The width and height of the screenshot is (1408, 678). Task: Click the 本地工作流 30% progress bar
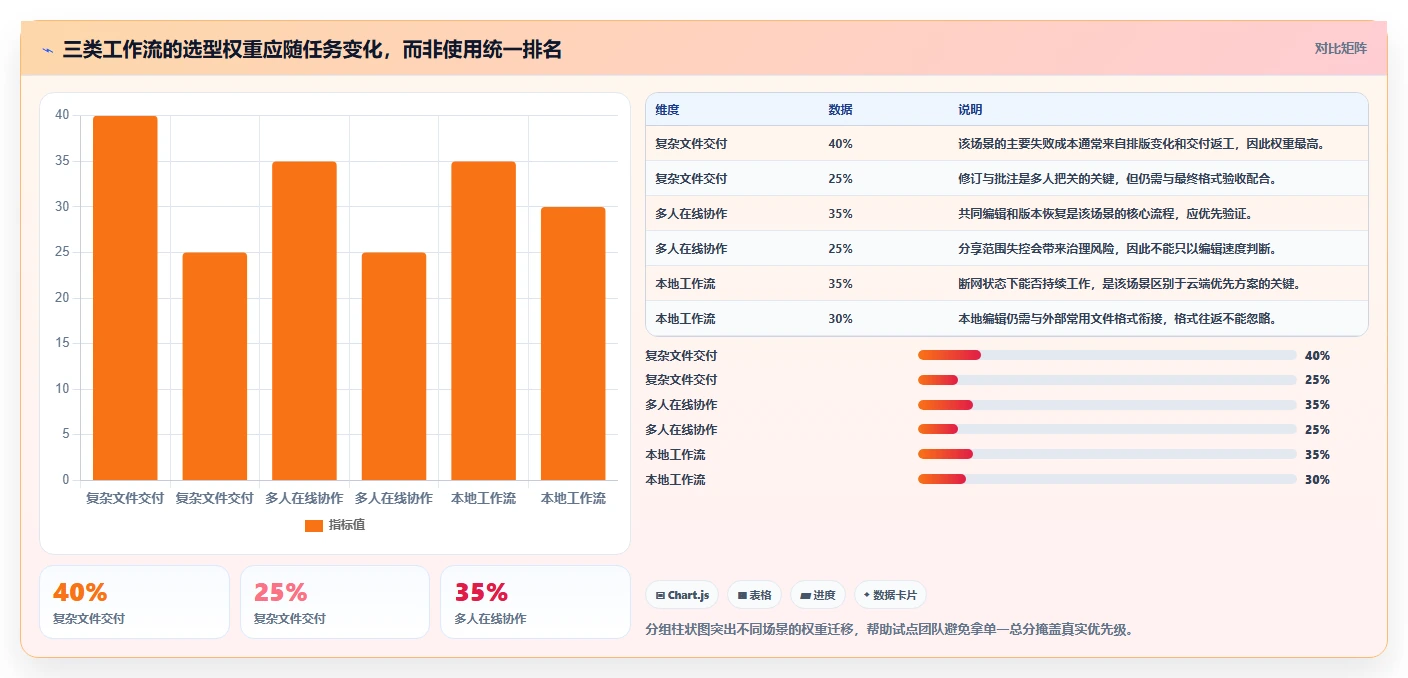[x=1107, y=480]
